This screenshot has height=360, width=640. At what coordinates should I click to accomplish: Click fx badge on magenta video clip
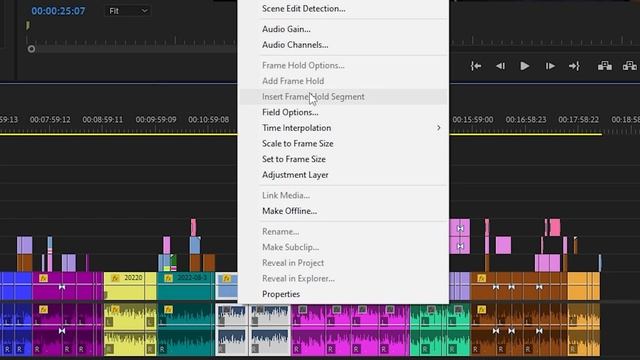(x=43, y=278)
